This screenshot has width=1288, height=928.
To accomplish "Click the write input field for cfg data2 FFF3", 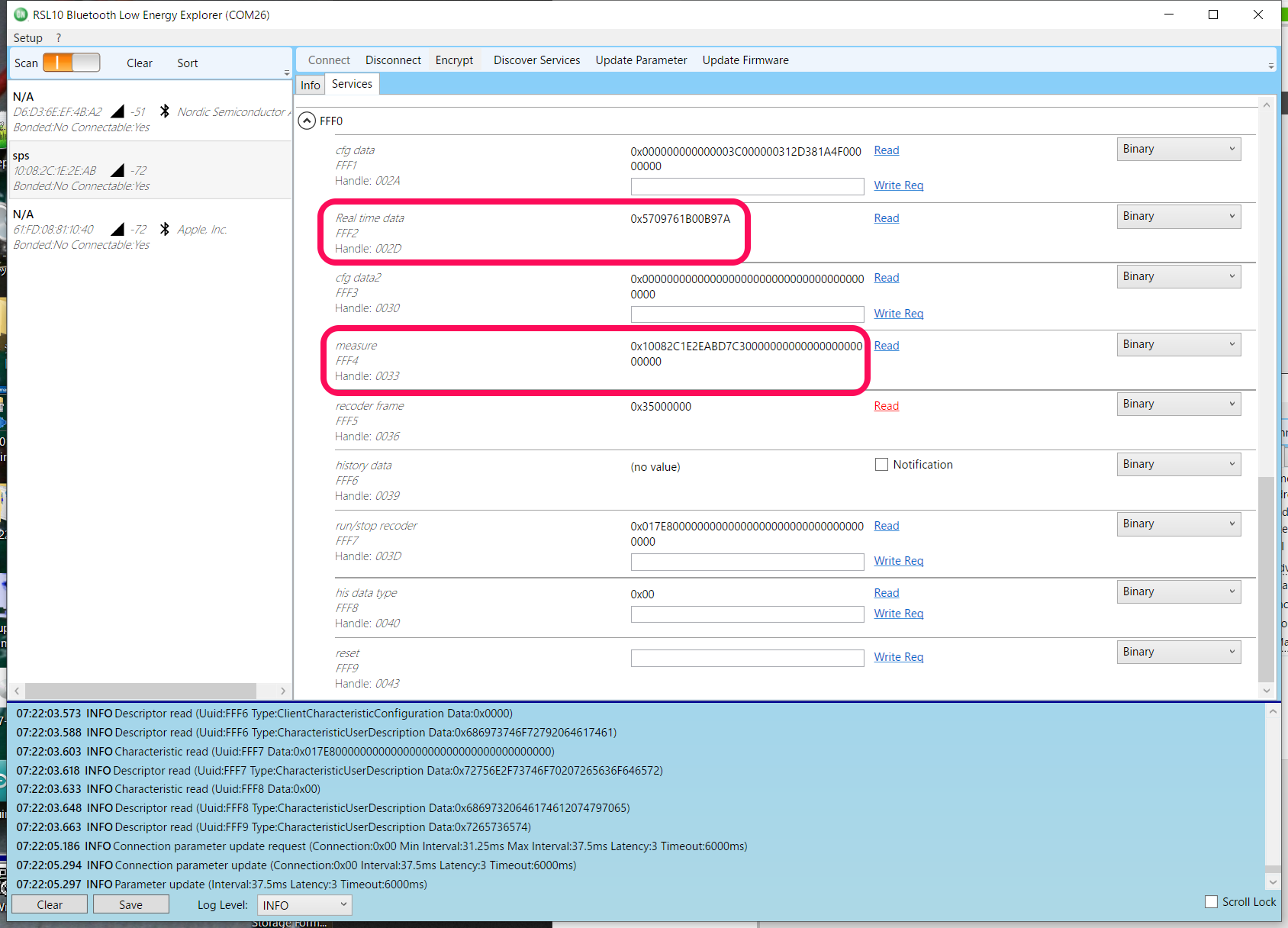I will click(x=747, y=314).
